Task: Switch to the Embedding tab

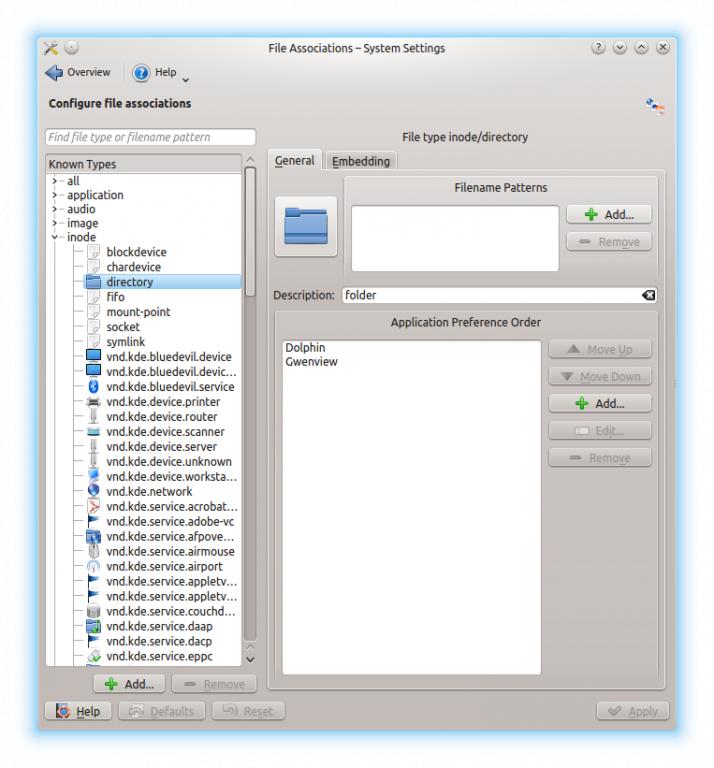Action: (361, 161)
